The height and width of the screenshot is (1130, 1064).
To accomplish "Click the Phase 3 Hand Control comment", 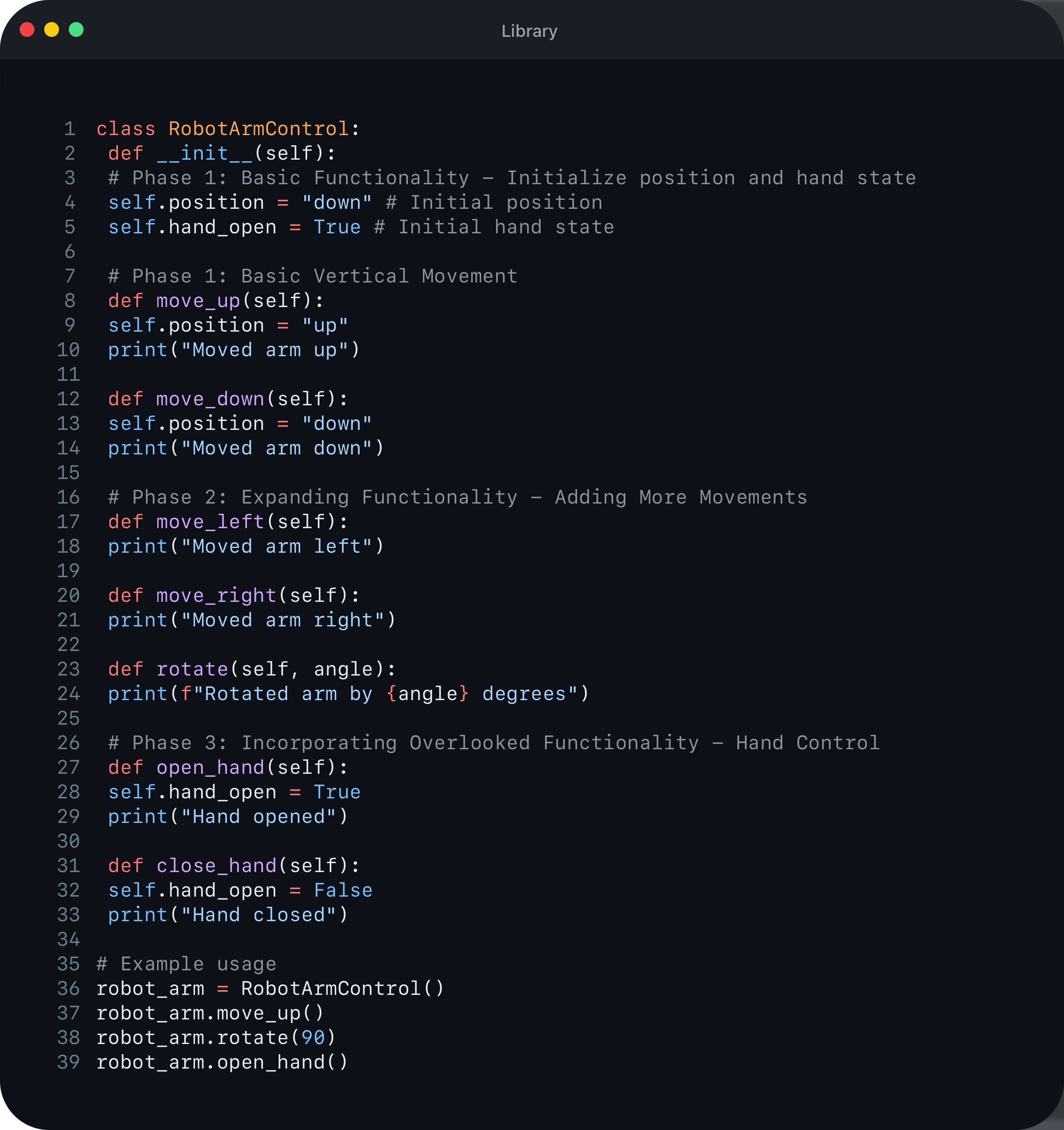I will pos(494,743).
